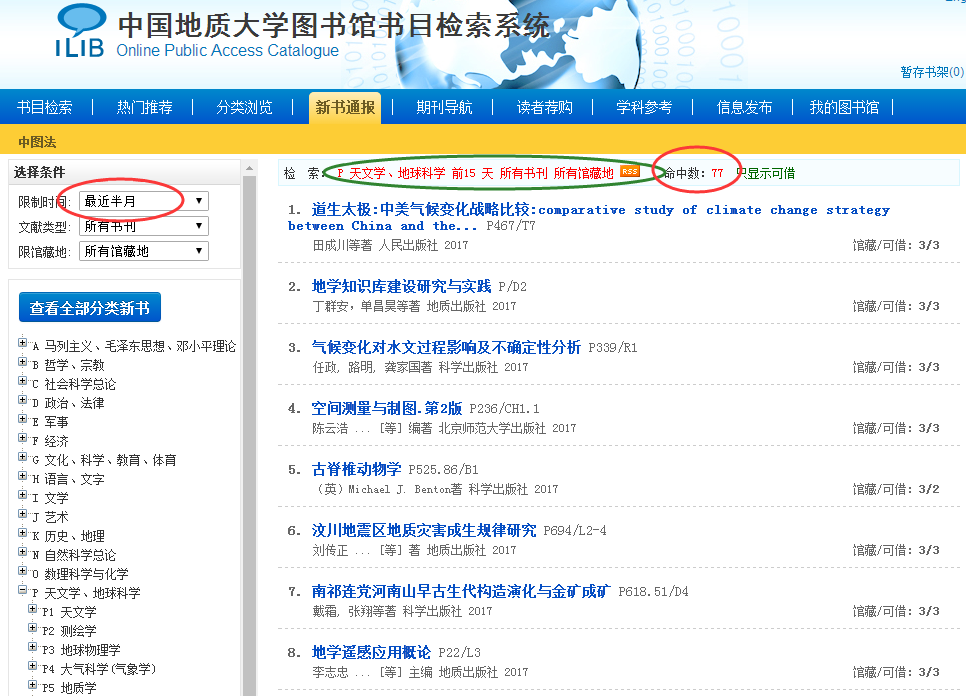This screenshot has width=966, height=696.
Task: Open the 限馆藏地 dropdown
Action: pos(143,251)
